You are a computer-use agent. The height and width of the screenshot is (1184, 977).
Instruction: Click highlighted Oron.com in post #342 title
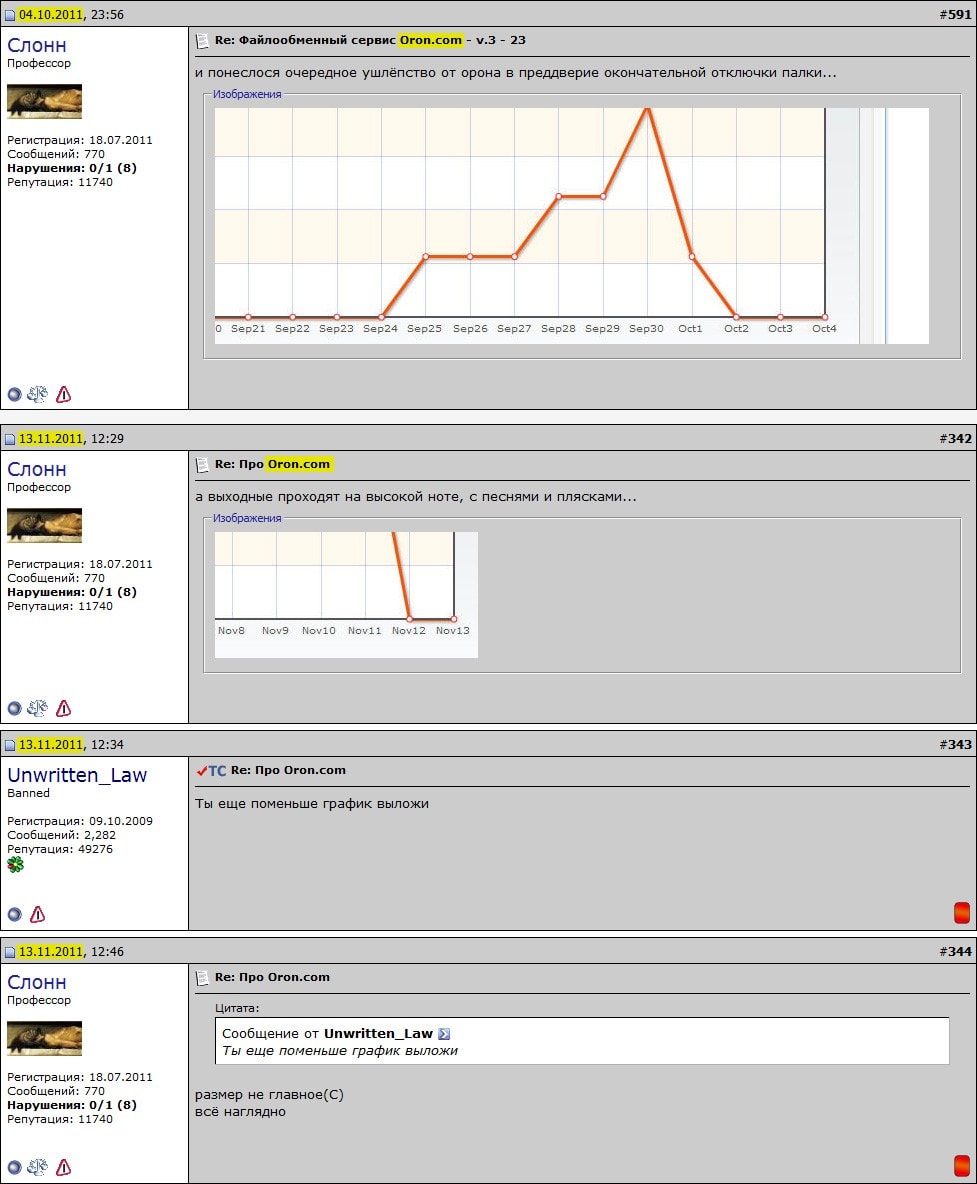coord(300,464)
